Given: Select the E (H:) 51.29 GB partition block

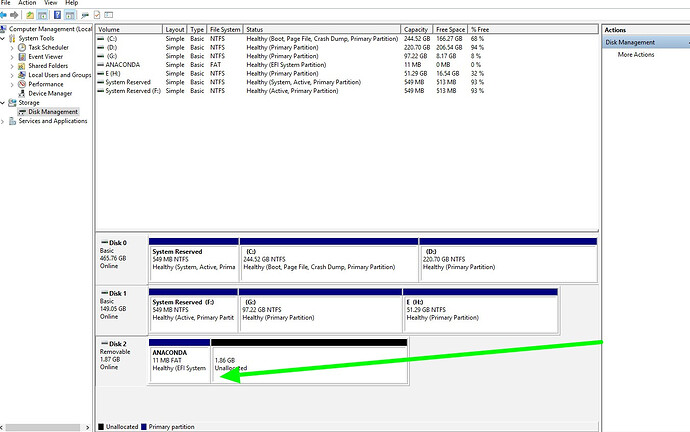Looking at the screenshot, I should pyautogui.click(x=481, y=311).
